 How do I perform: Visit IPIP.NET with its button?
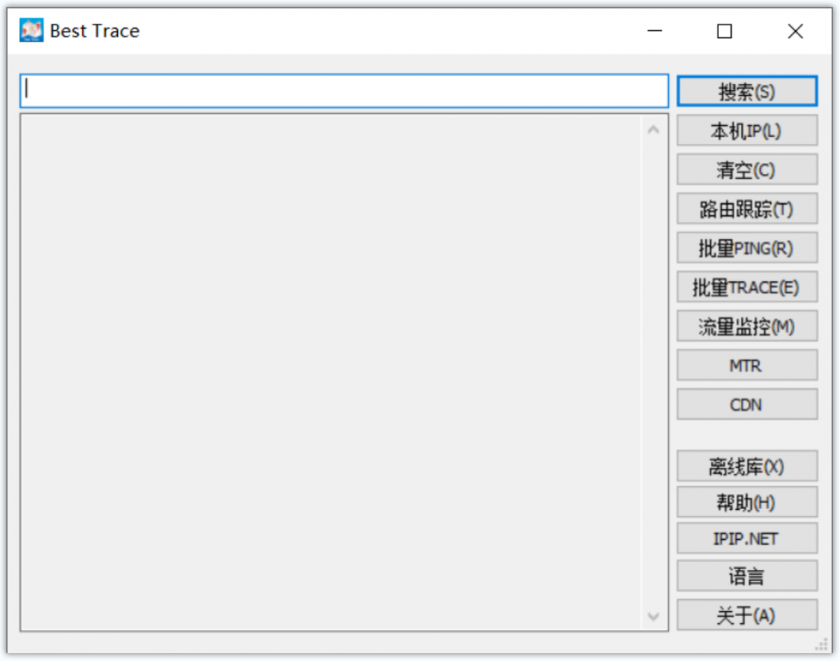point(746,538)
